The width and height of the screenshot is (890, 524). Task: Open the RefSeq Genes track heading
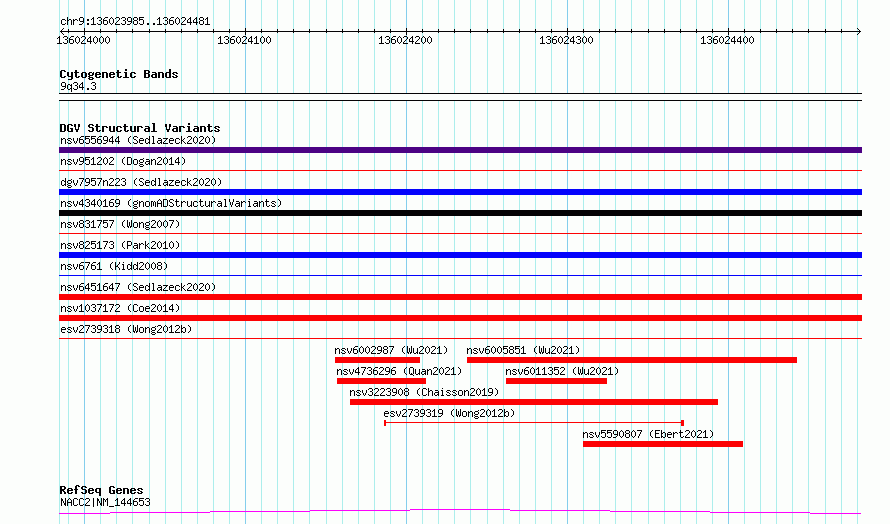pos(101,490)
